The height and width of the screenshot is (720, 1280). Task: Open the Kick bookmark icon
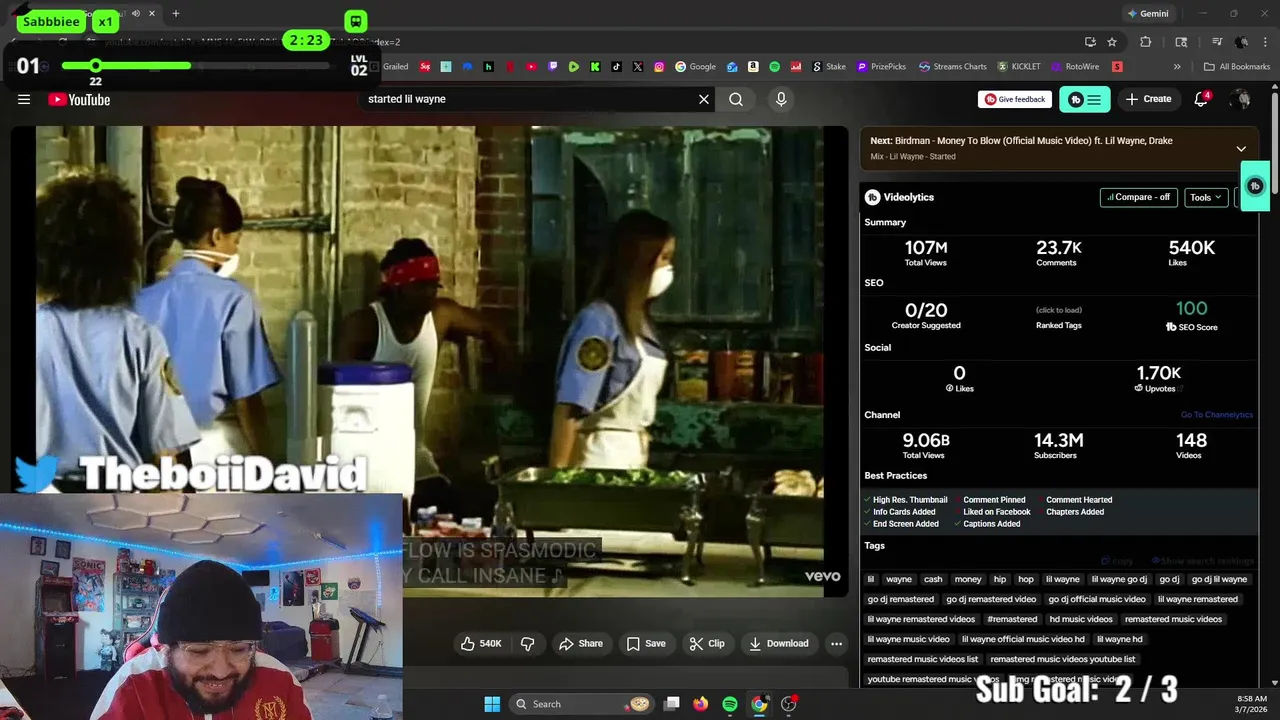point(595,67)
